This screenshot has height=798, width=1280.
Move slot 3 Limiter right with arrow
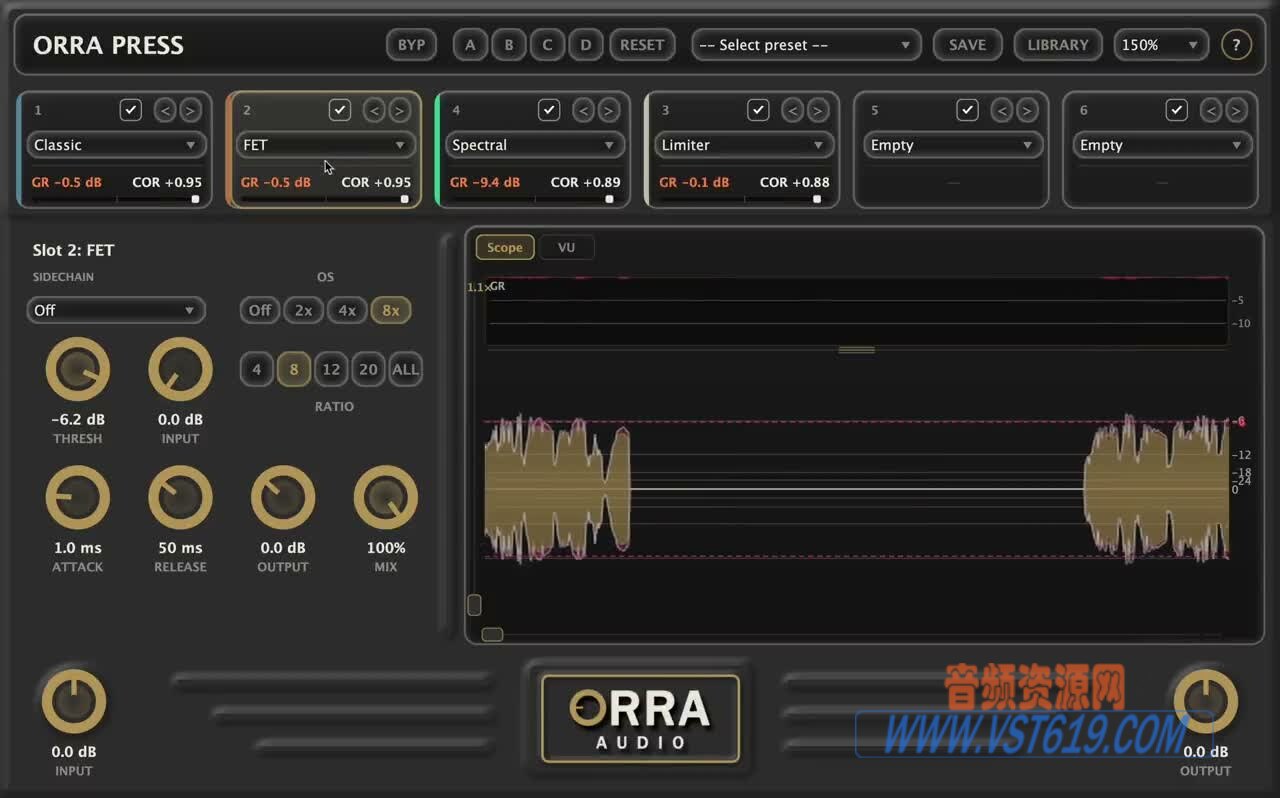tap(817, 110)
